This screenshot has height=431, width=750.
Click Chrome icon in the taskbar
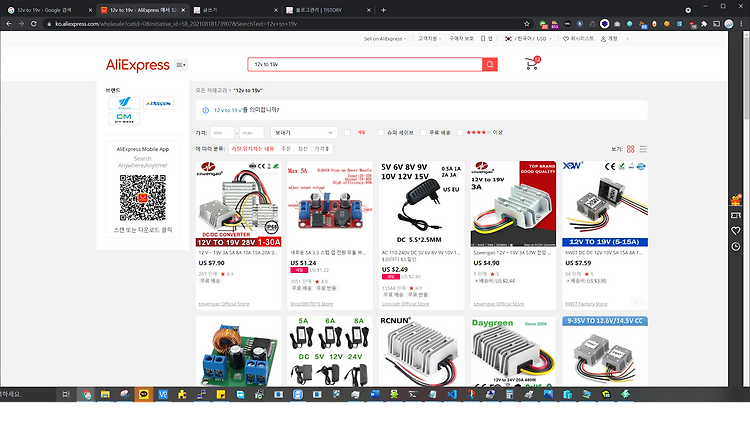pos(86,394)
